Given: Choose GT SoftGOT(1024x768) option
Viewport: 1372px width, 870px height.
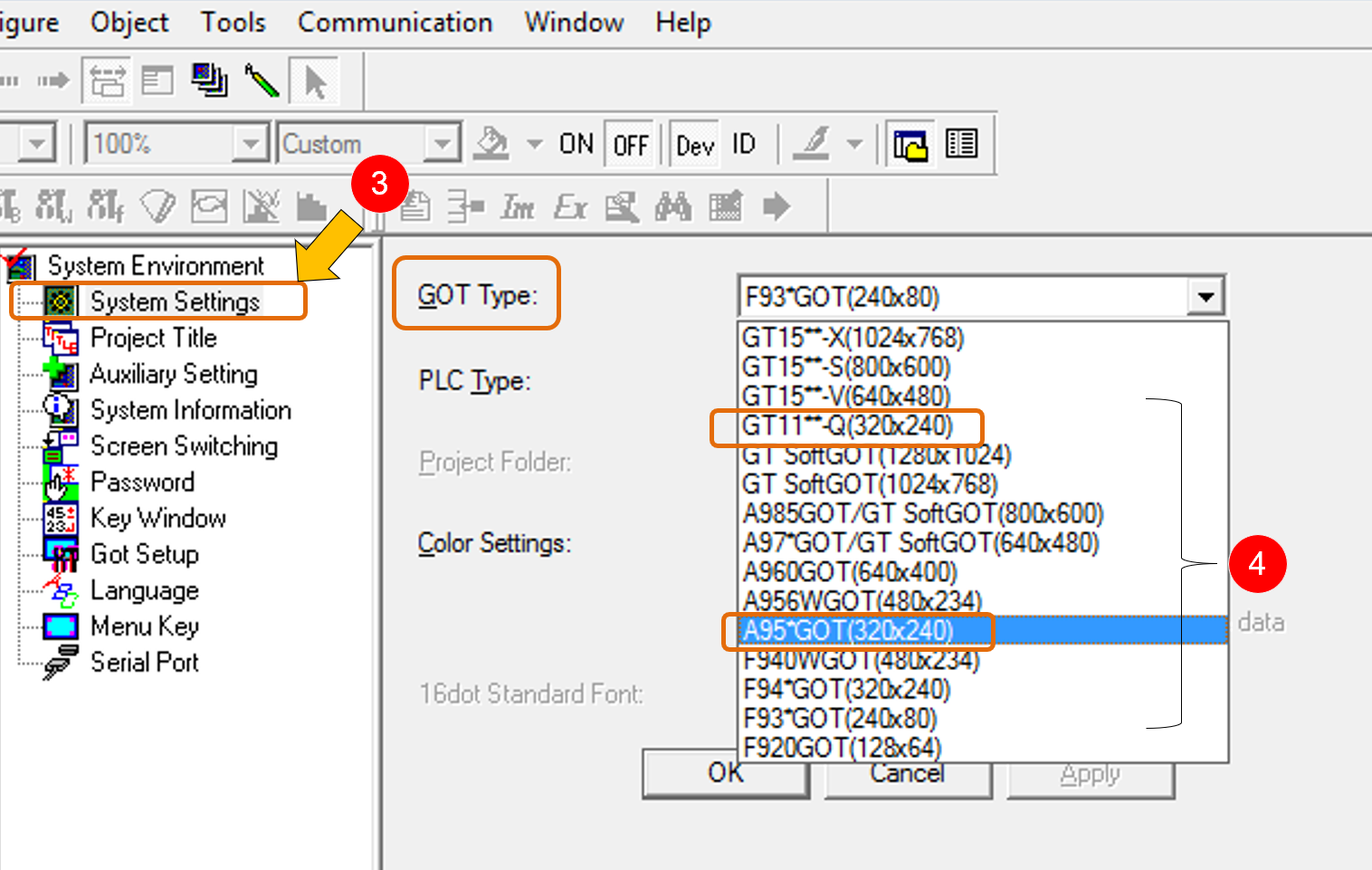Looking at the screenshot, I should pyautogui.click(x=983, y=484).
